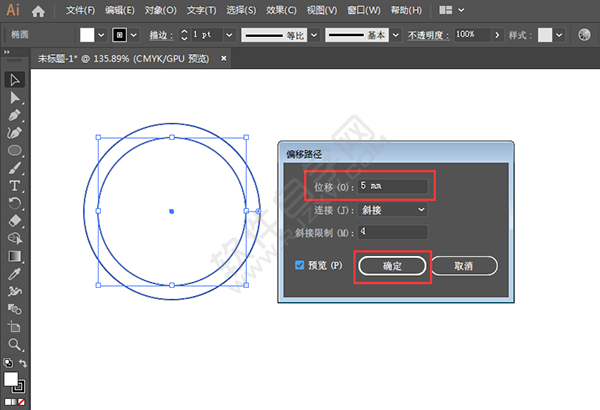Screen dimensions: 600x410
Task: Select the Eraser tool
Action: [x=15, y=221]
